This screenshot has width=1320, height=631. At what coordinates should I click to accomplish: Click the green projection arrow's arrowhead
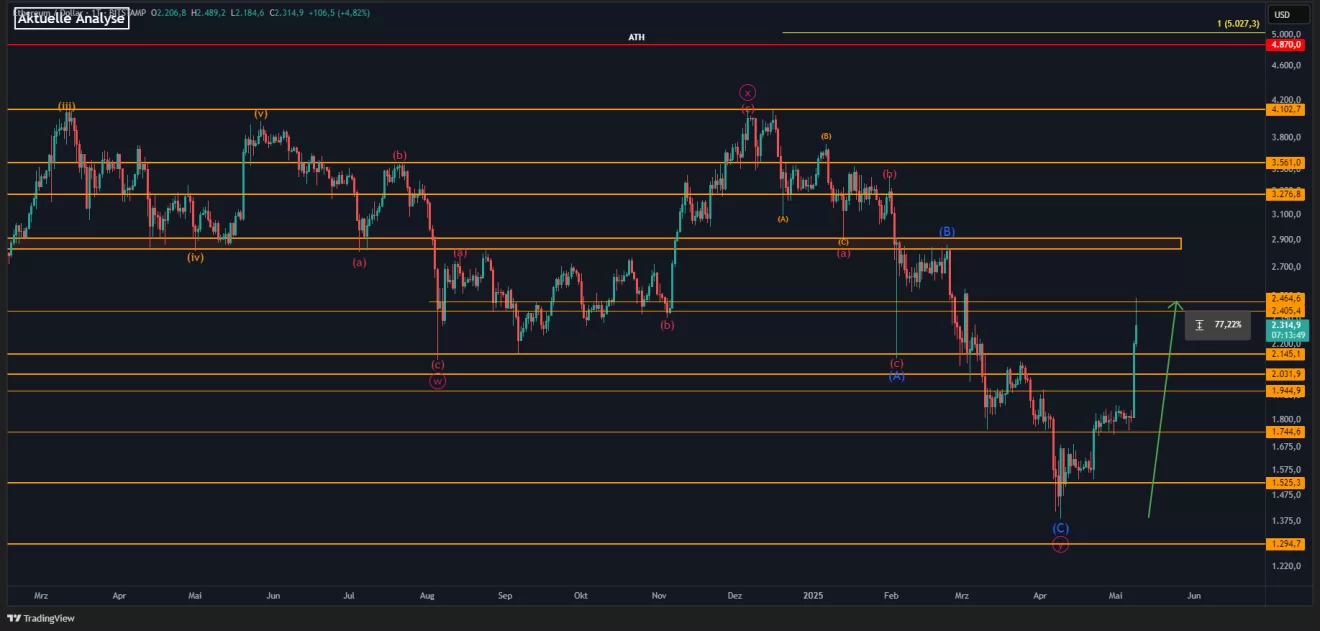1177,305
